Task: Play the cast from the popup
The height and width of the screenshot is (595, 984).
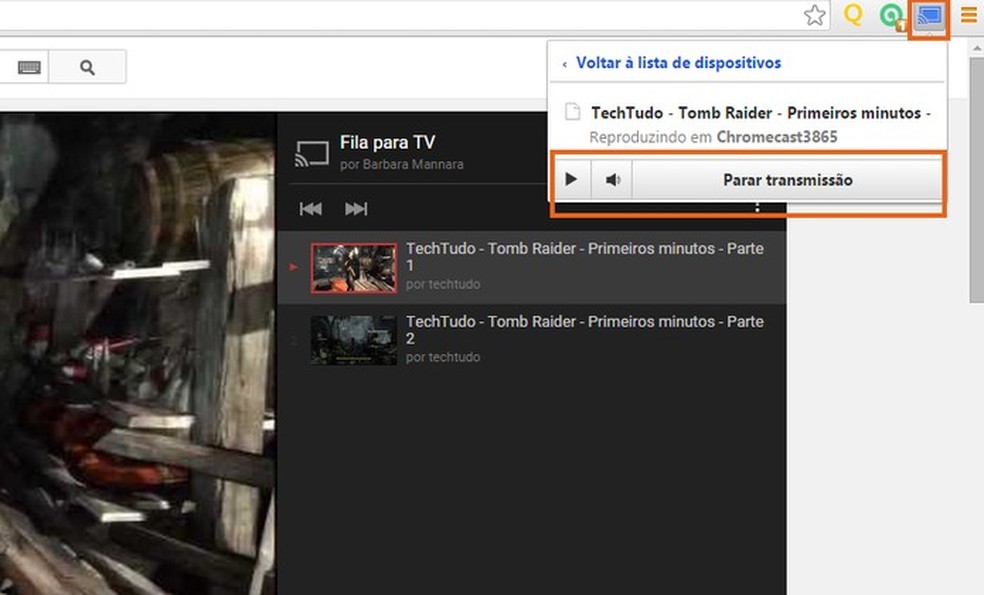Action: tap(571, 180)
